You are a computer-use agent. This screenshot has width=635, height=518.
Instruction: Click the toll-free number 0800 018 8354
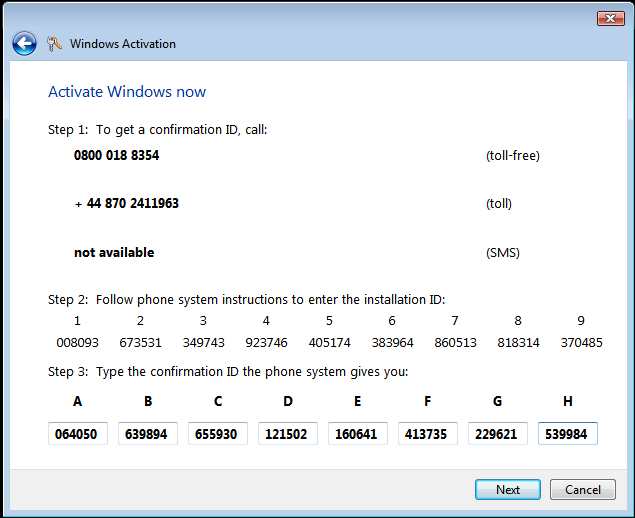point(116,156)
